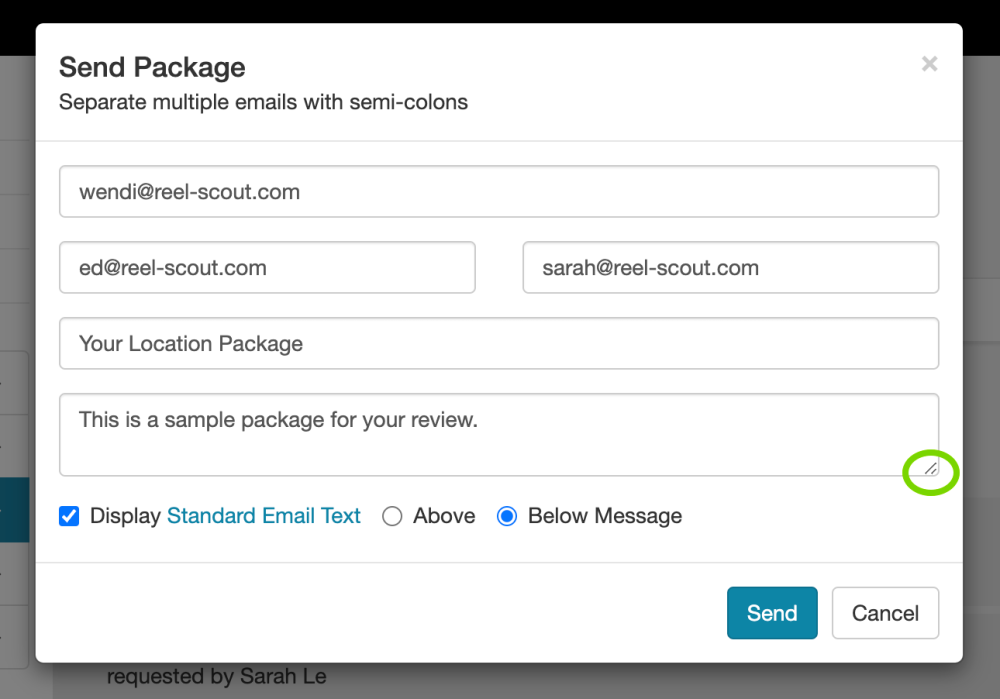Select the Above radio button circle
This screenshot has height=699, width=1000.
coord(392,517)
